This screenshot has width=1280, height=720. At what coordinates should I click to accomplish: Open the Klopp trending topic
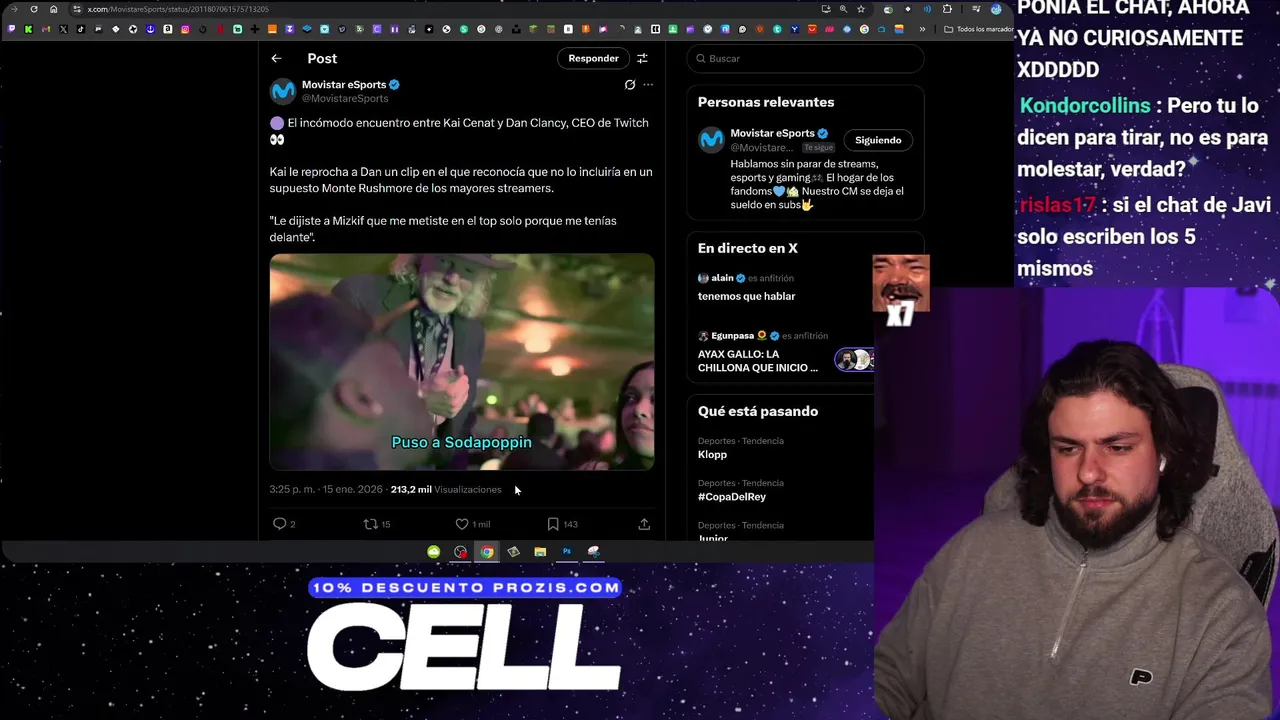click(712, 455)
